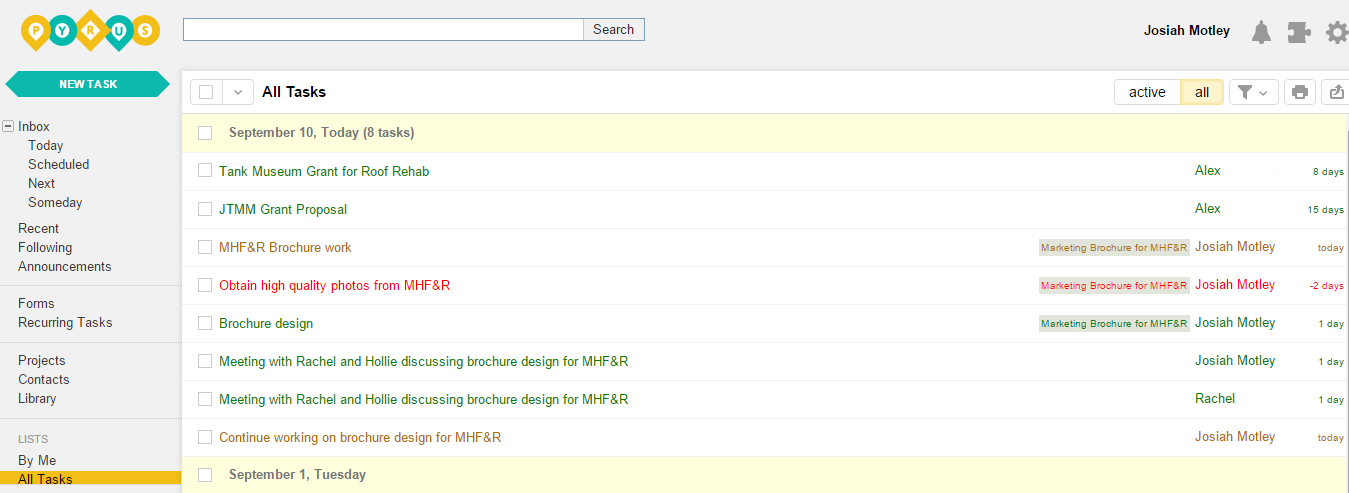Screen dimensions: 1349x493
Task: Tick the select-all checkbox in header
Action: click(x=206, y=92)
